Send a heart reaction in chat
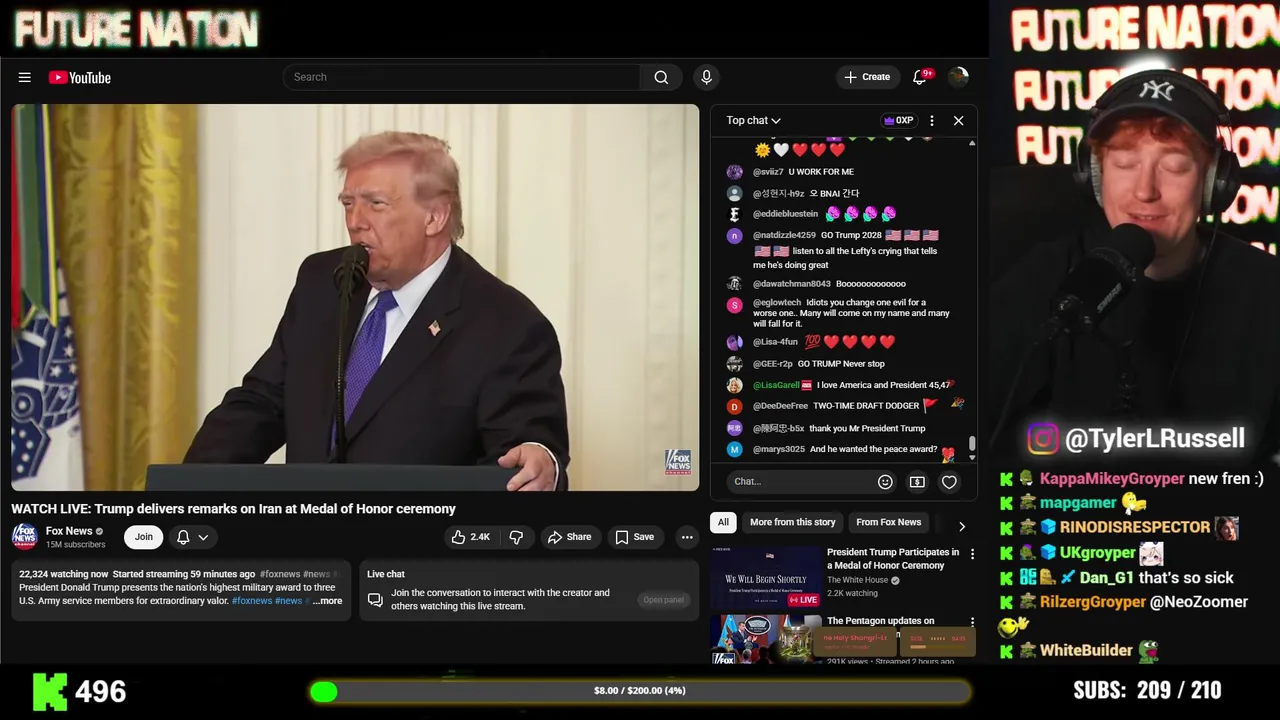 pos(949,482)
